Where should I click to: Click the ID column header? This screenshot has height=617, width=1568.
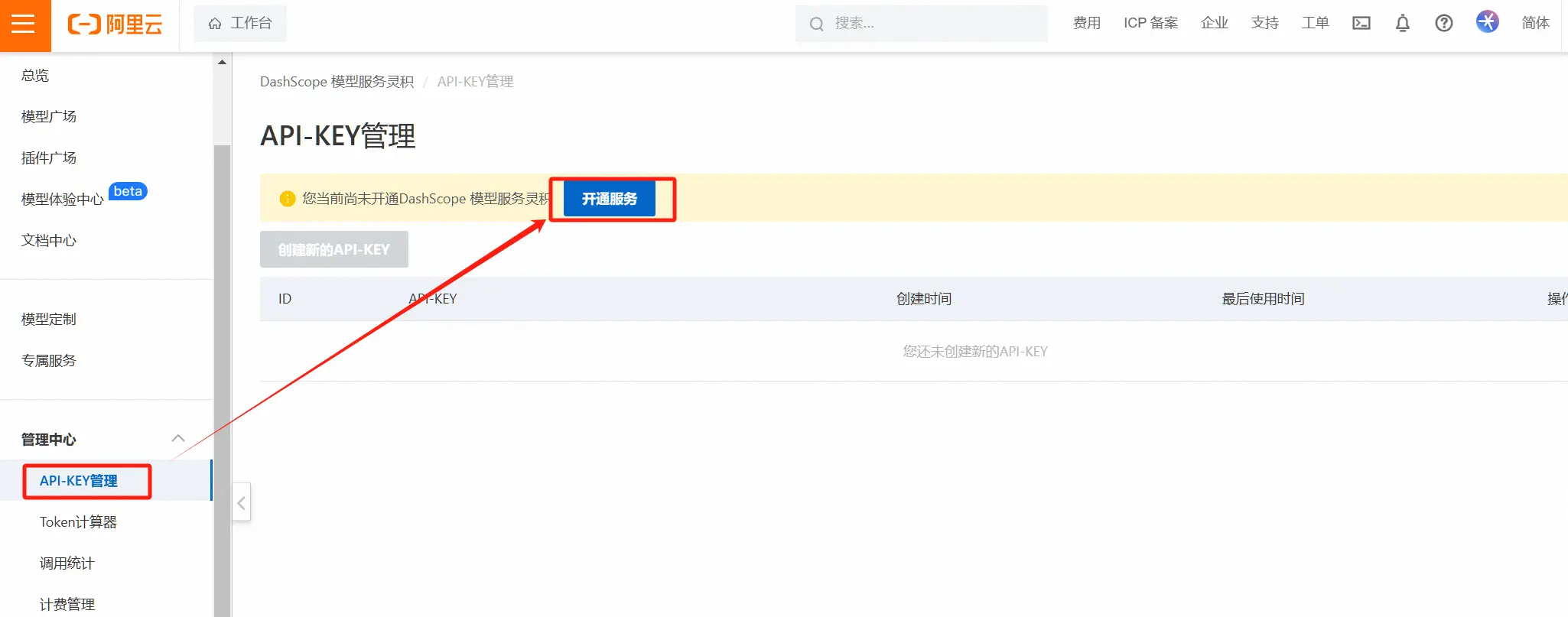pos(285,299)
